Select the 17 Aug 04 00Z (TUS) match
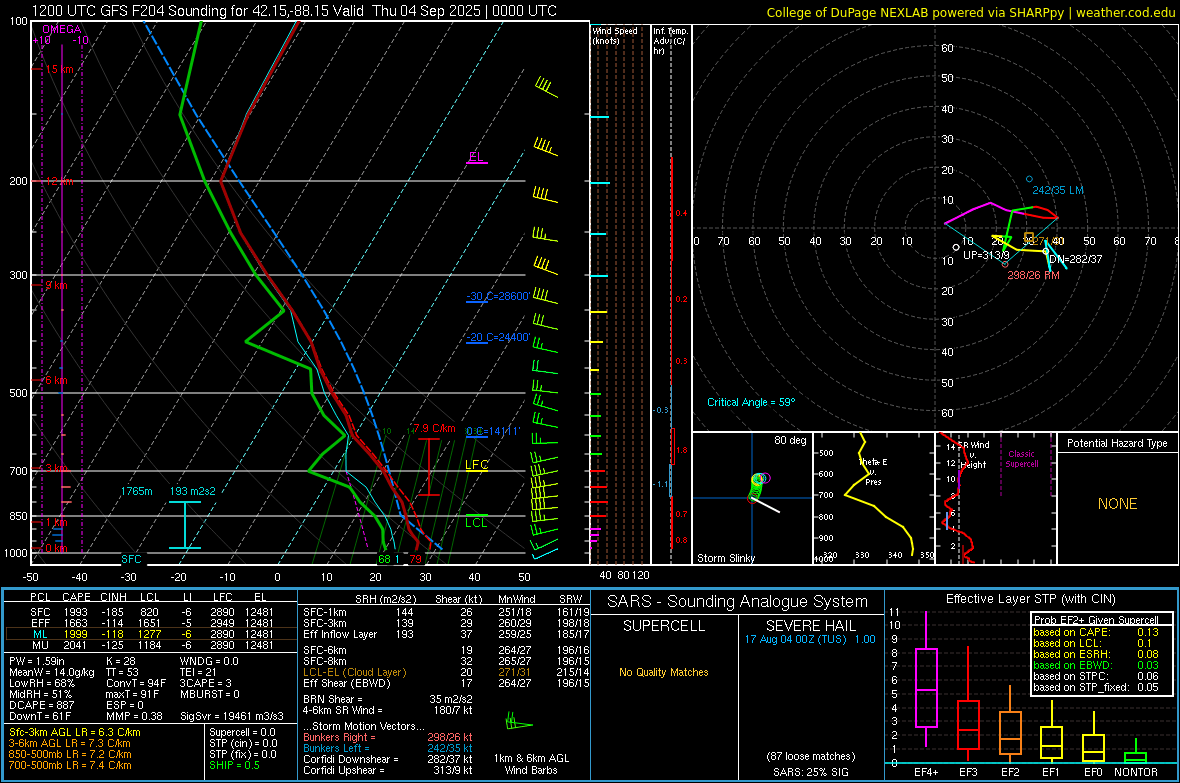 point(810,639)
